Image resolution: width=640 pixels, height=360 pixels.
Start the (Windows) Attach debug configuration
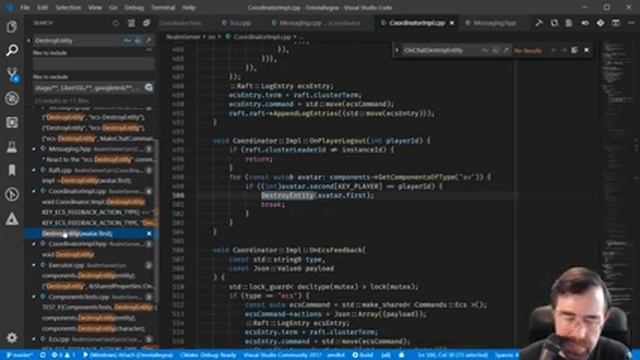(x=127, y=355)
